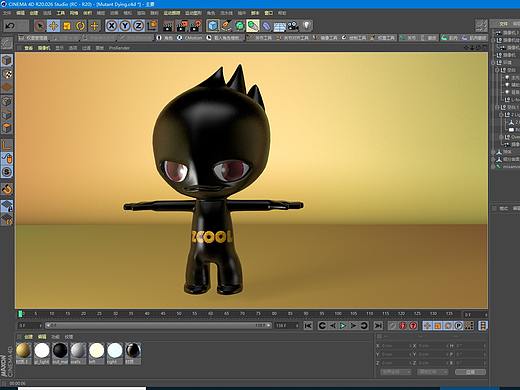The width and height of the screenshot is (520, 390).
Task: Select the spline pen tool icon
Action: (x=226, y=25)
